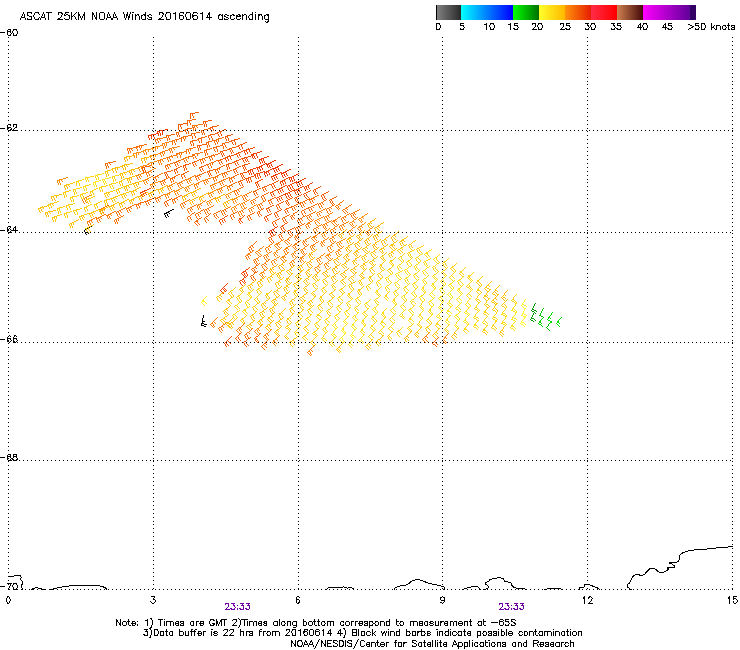Viewport: 740px width, 650px height.
Task: Click the title "ASCAT 25KM NOAA Winds 20160614 ascending"
Action: click(144, 16)
